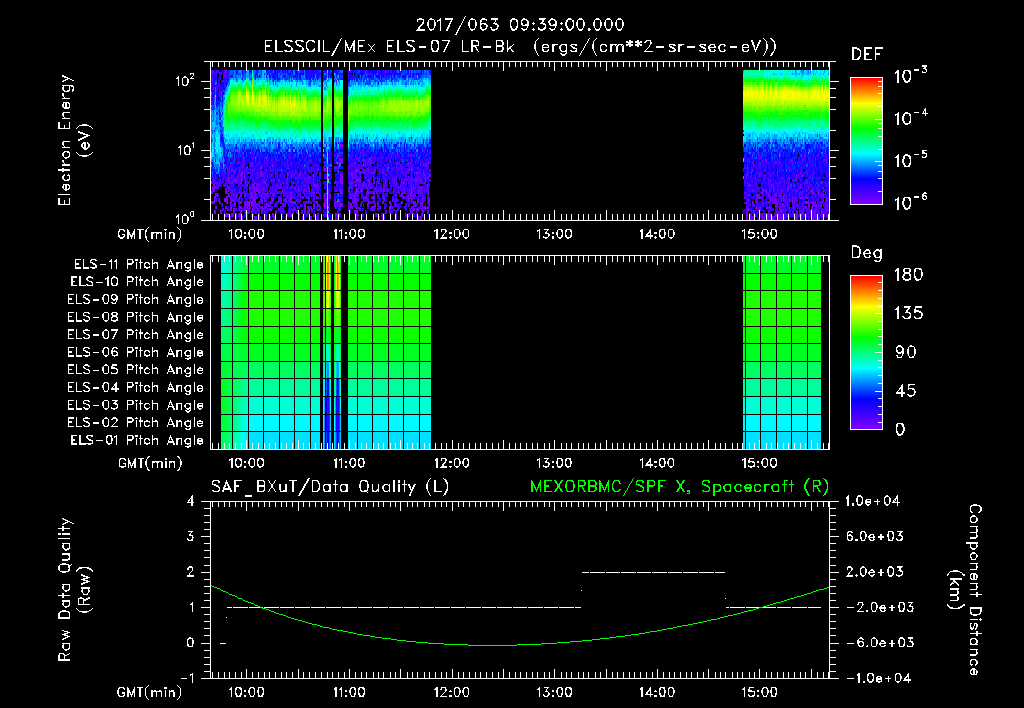Click the ELS-04 Pitch Angle row label
The image size is (1024, 708).
pyautogui.click(x=136, y=387)
